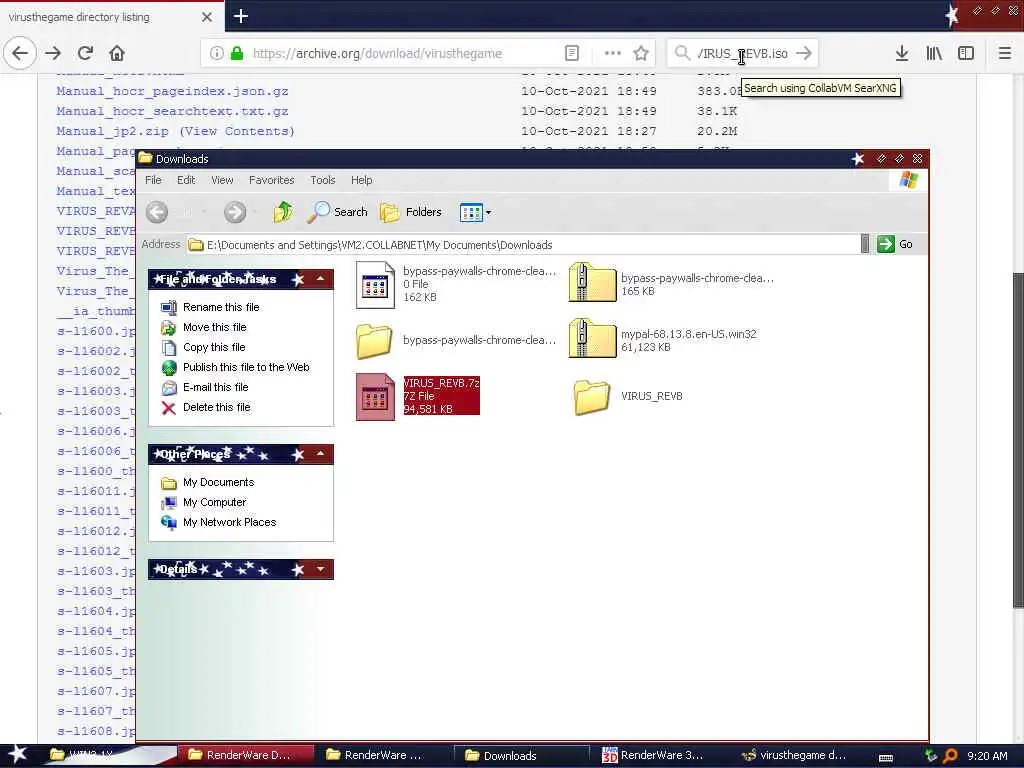Open the Edit menu
The width and height of the screenshot is (1024, 768).
pos(186,180)
